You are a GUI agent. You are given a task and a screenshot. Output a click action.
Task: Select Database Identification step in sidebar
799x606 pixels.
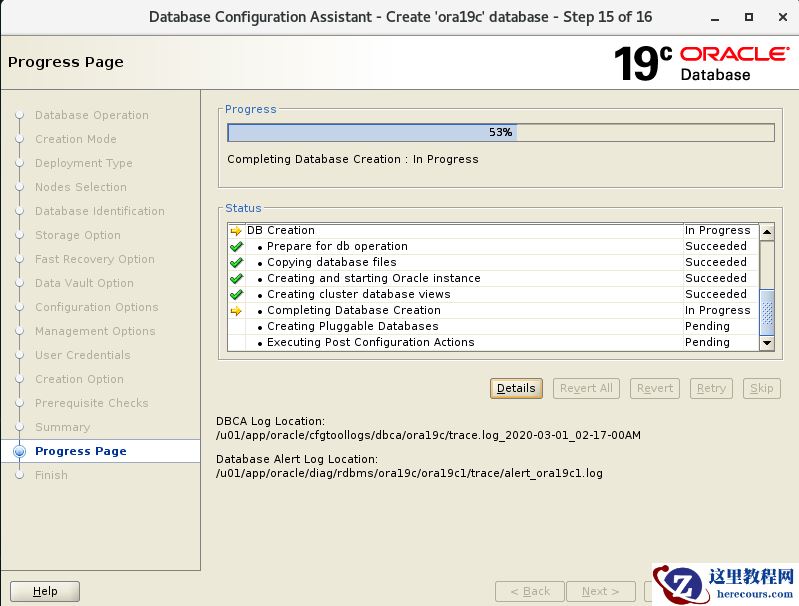tap(99, 211)
